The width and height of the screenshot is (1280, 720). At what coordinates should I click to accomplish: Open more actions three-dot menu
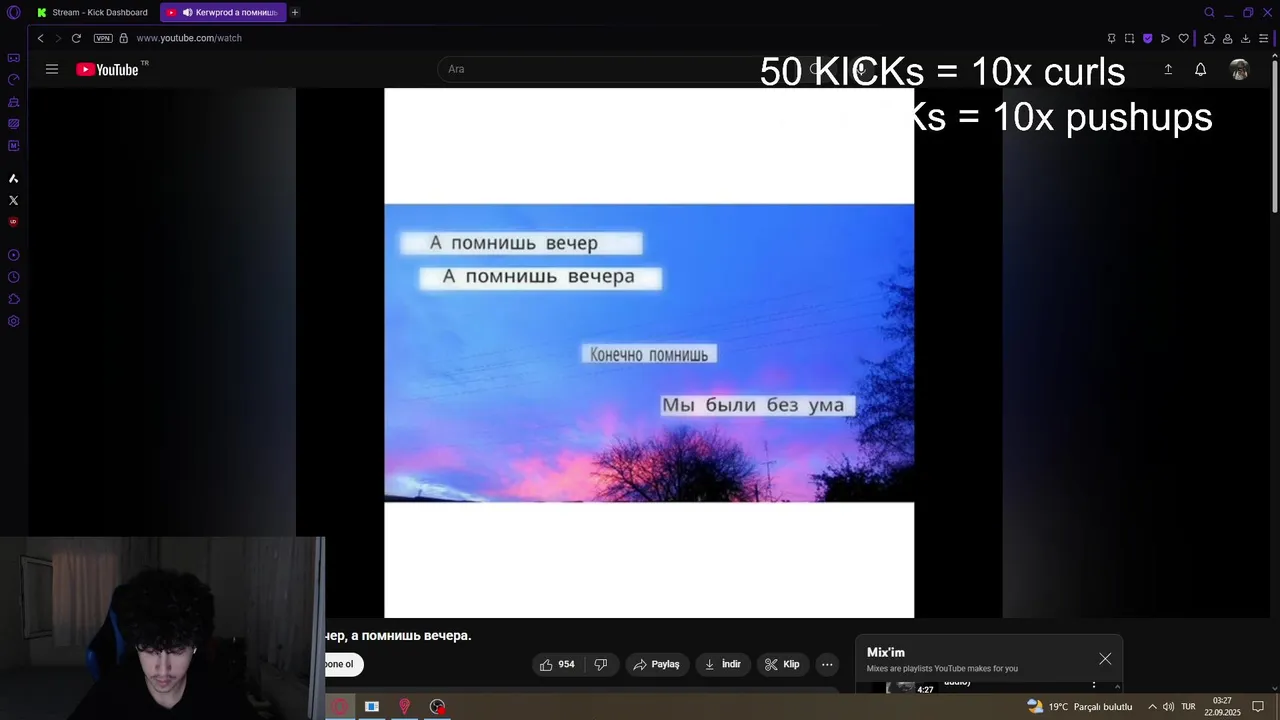tap(827, 664)
